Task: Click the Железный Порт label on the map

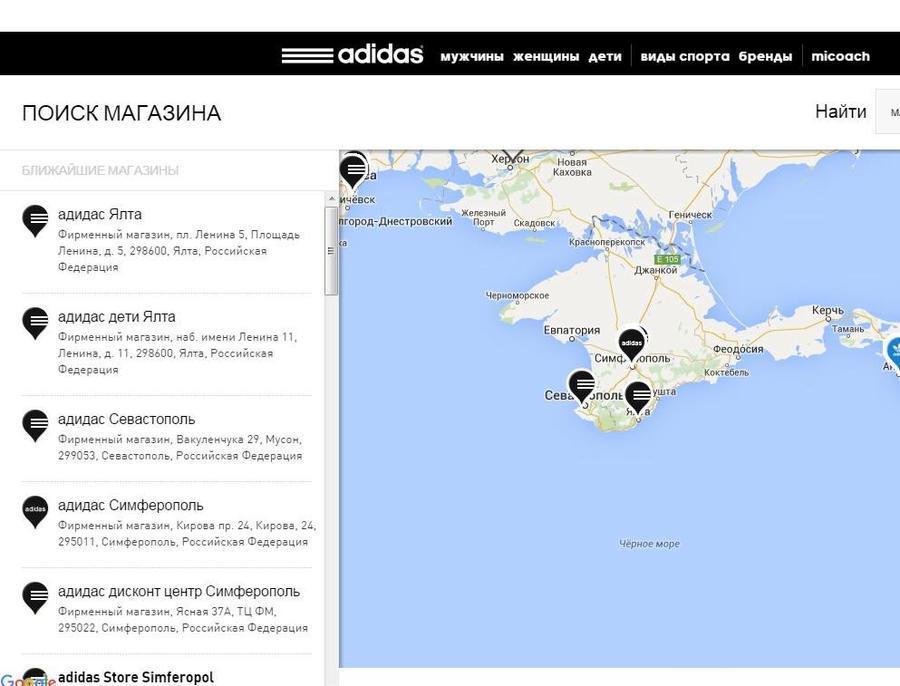Action: (483, 218)
